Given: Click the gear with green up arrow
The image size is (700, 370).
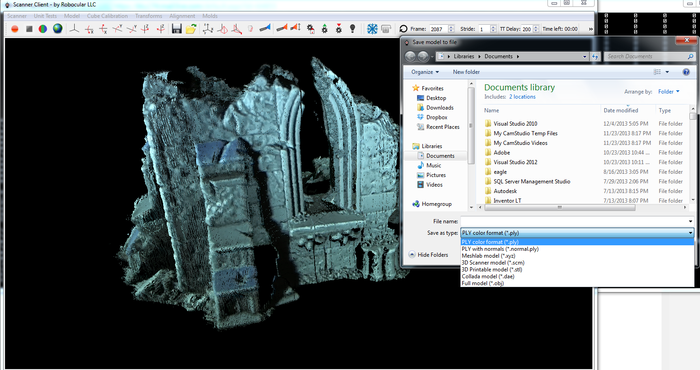Looking at the screenshot, I should (x=325, y=29).
